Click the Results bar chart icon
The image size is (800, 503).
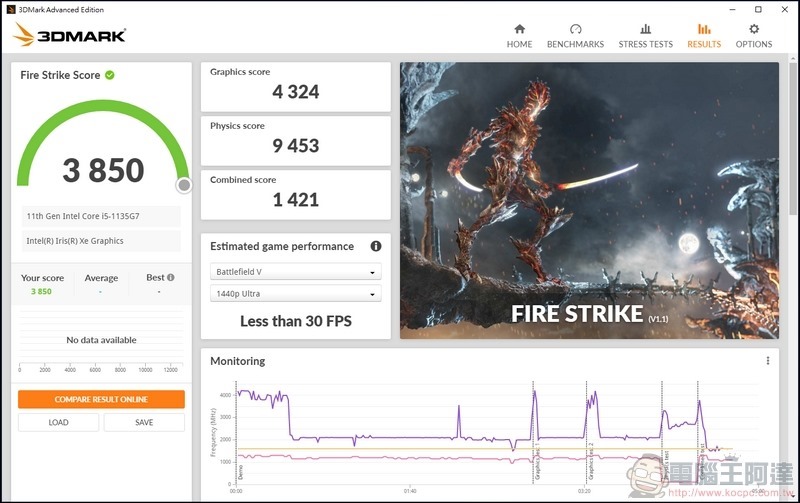[x=704, y=30]
